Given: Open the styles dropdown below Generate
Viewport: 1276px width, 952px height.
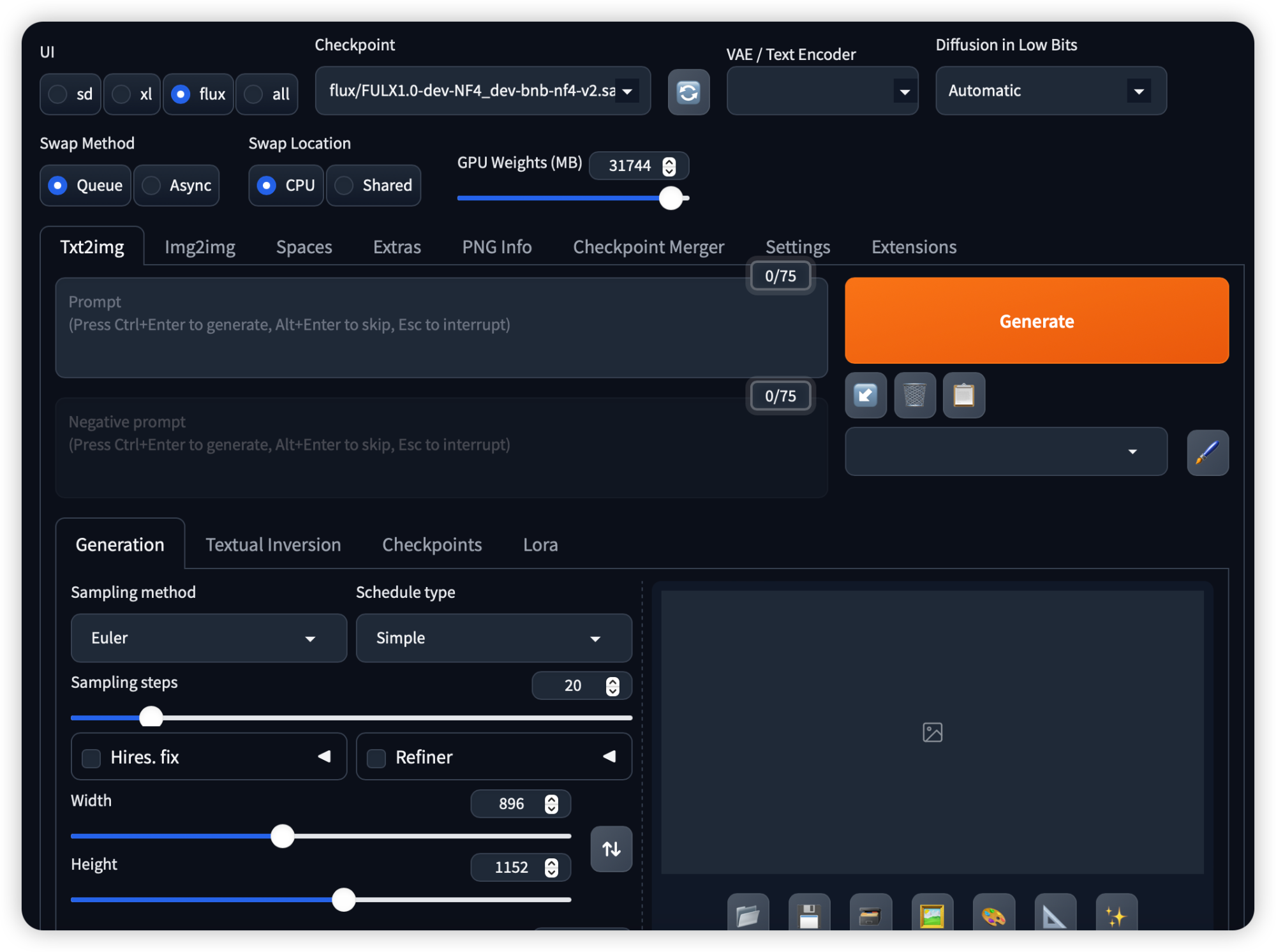Looking at the screenshot, I should point(1006,451).
